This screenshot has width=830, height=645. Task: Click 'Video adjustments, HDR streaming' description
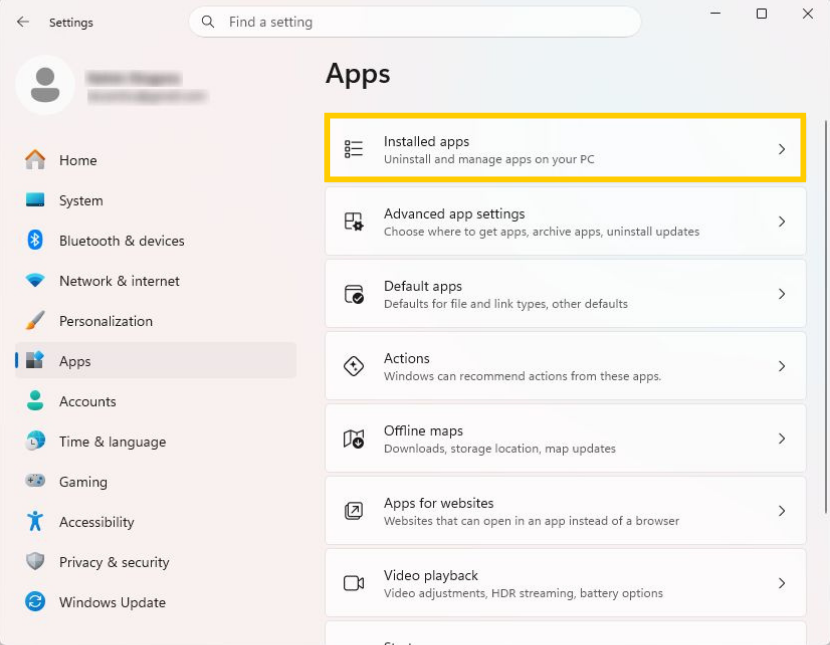pyautogui.click(x=522, y=593)
